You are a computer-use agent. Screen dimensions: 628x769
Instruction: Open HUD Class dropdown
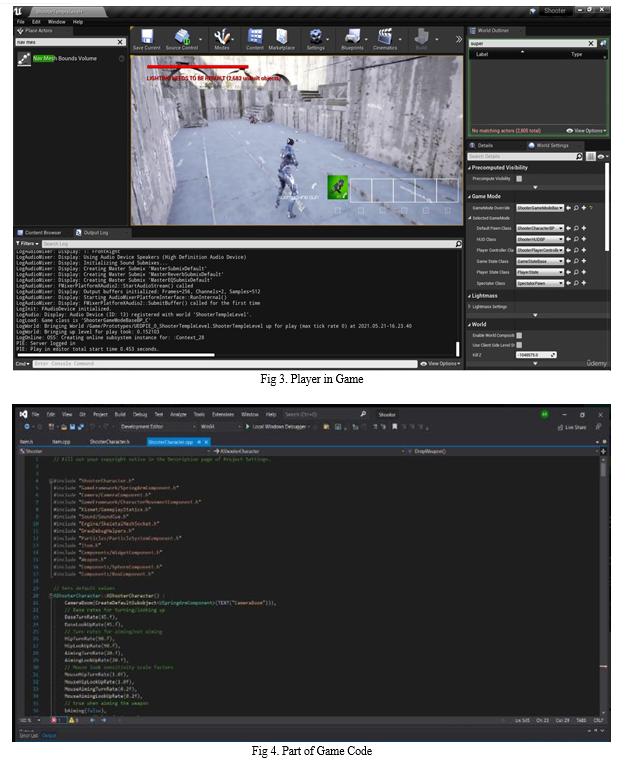click(x=540, y=239)
